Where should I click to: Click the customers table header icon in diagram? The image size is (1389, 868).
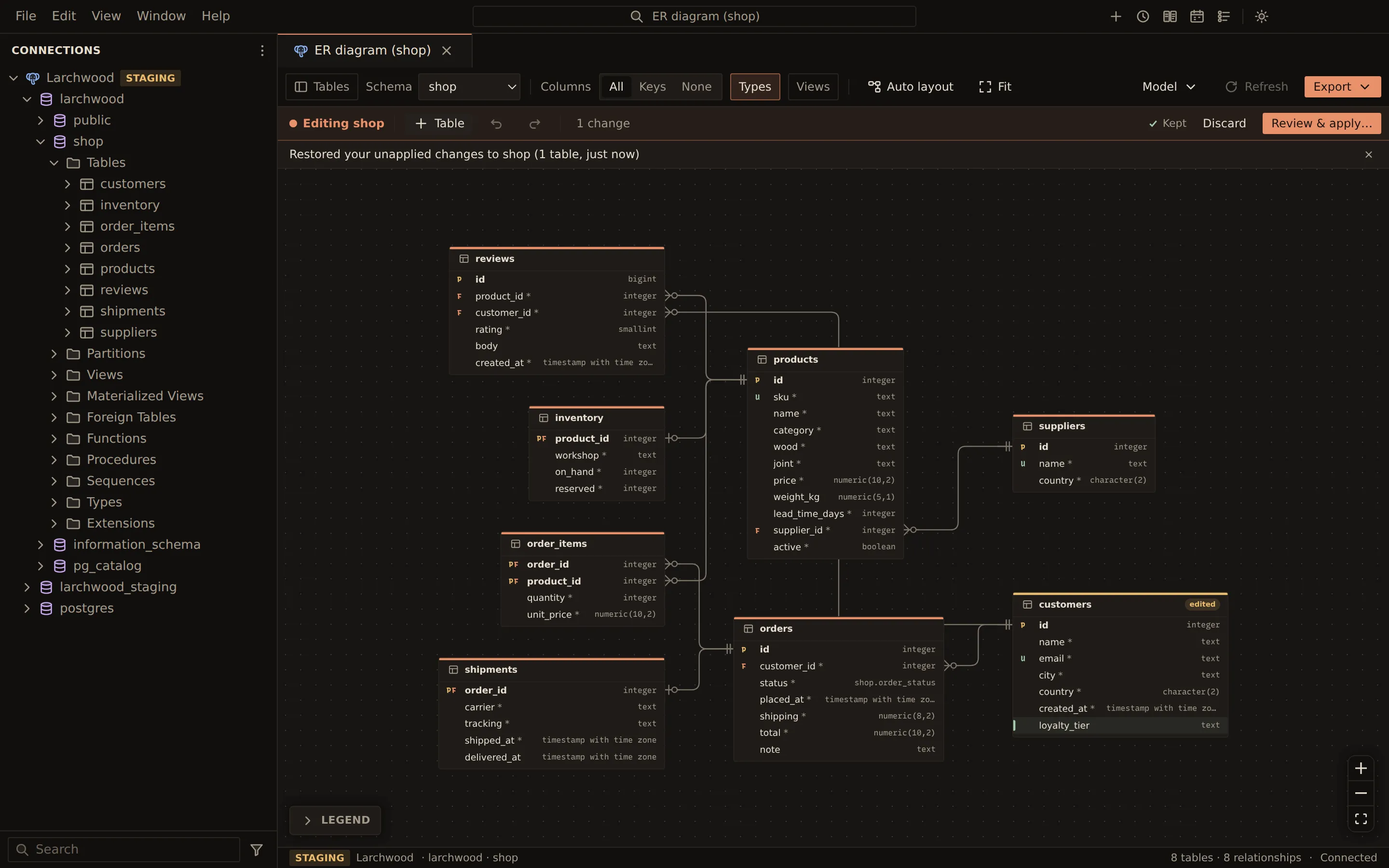click(x=1027, y=605)
